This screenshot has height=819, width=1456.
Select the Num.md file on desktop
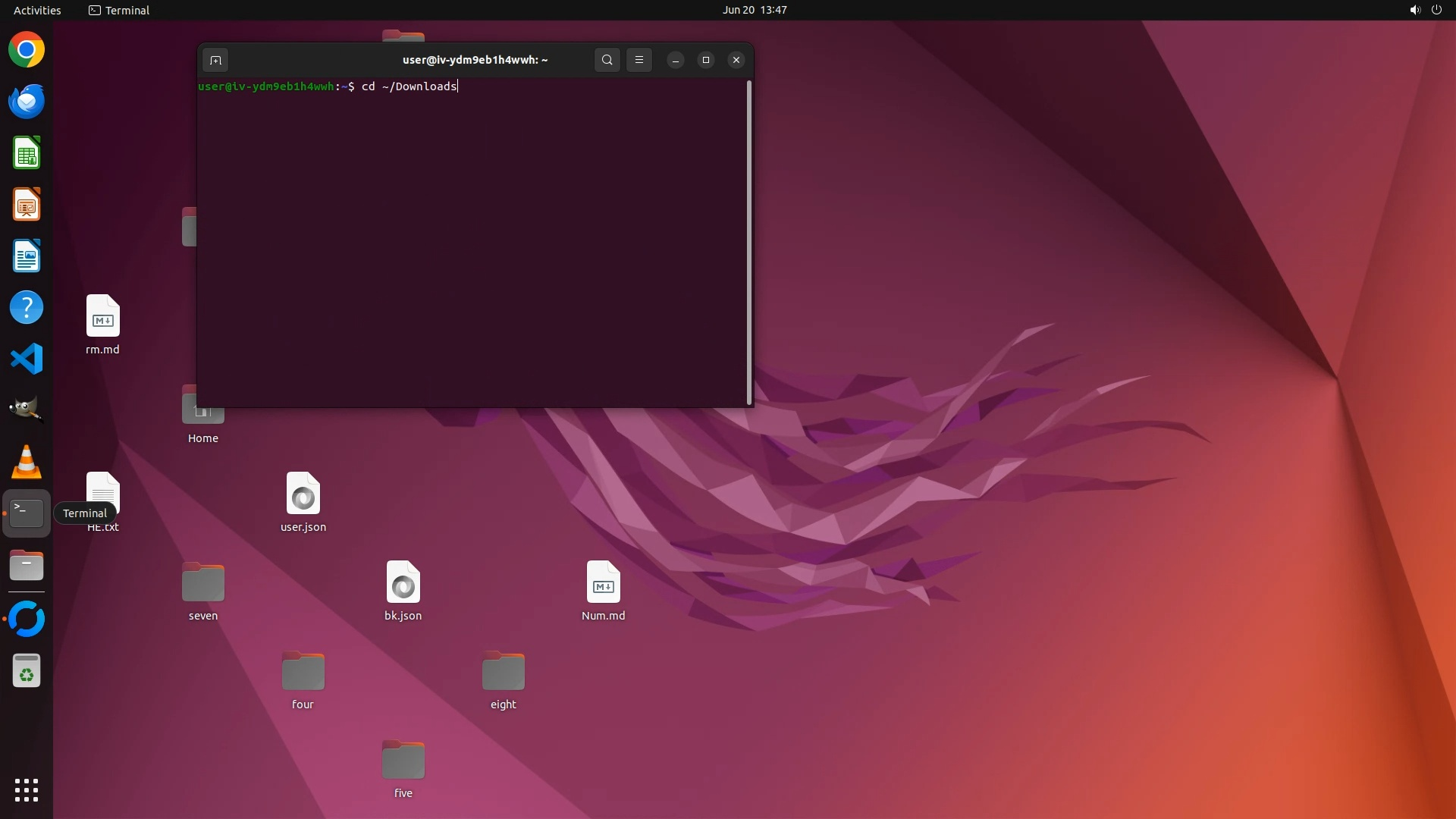[x=603, y=590]
